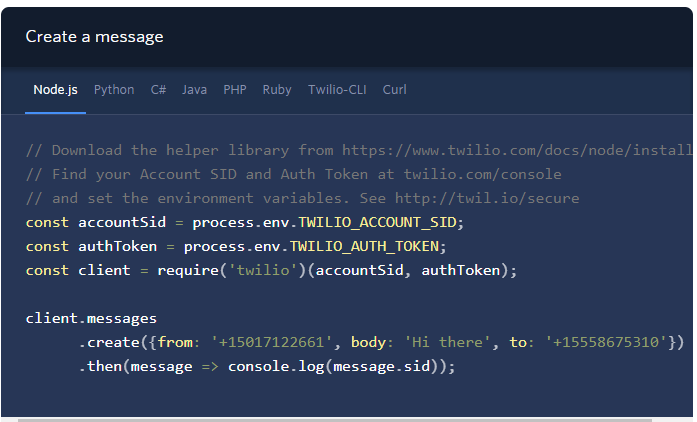View the Curl example tab
Image resolution: width=697 pixels, height=422 pixels.
(x=395, y=90)
